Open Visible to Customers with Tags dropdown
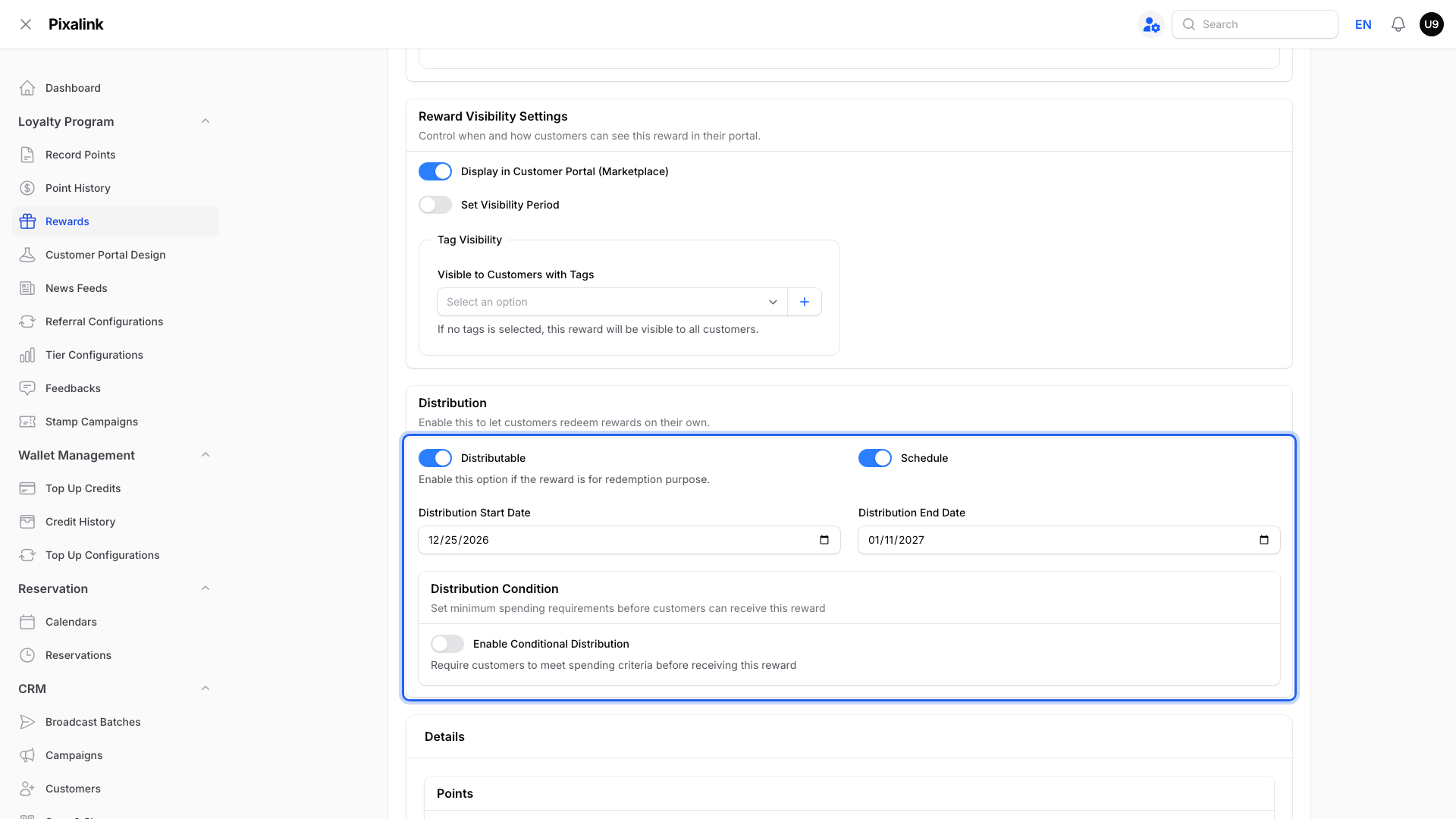 (612, 302)
